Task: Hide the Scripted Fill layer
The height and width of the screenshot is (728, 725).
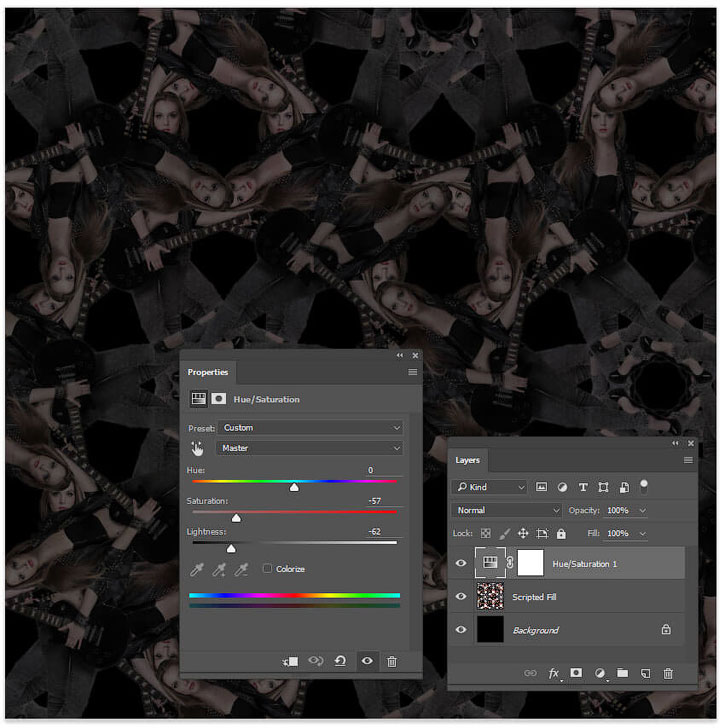Action: pos(463,598)
